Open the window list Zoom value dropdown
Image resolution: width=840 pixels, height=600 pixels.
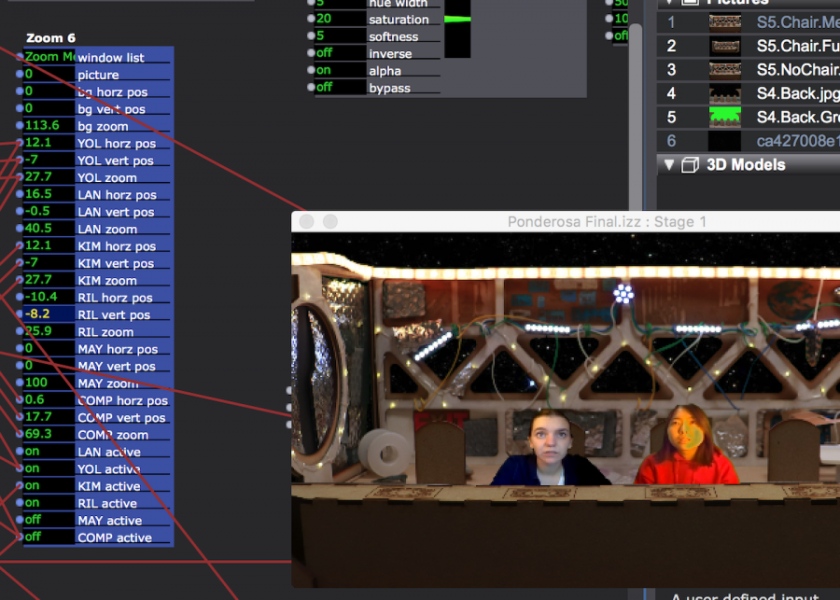[48, 57]
